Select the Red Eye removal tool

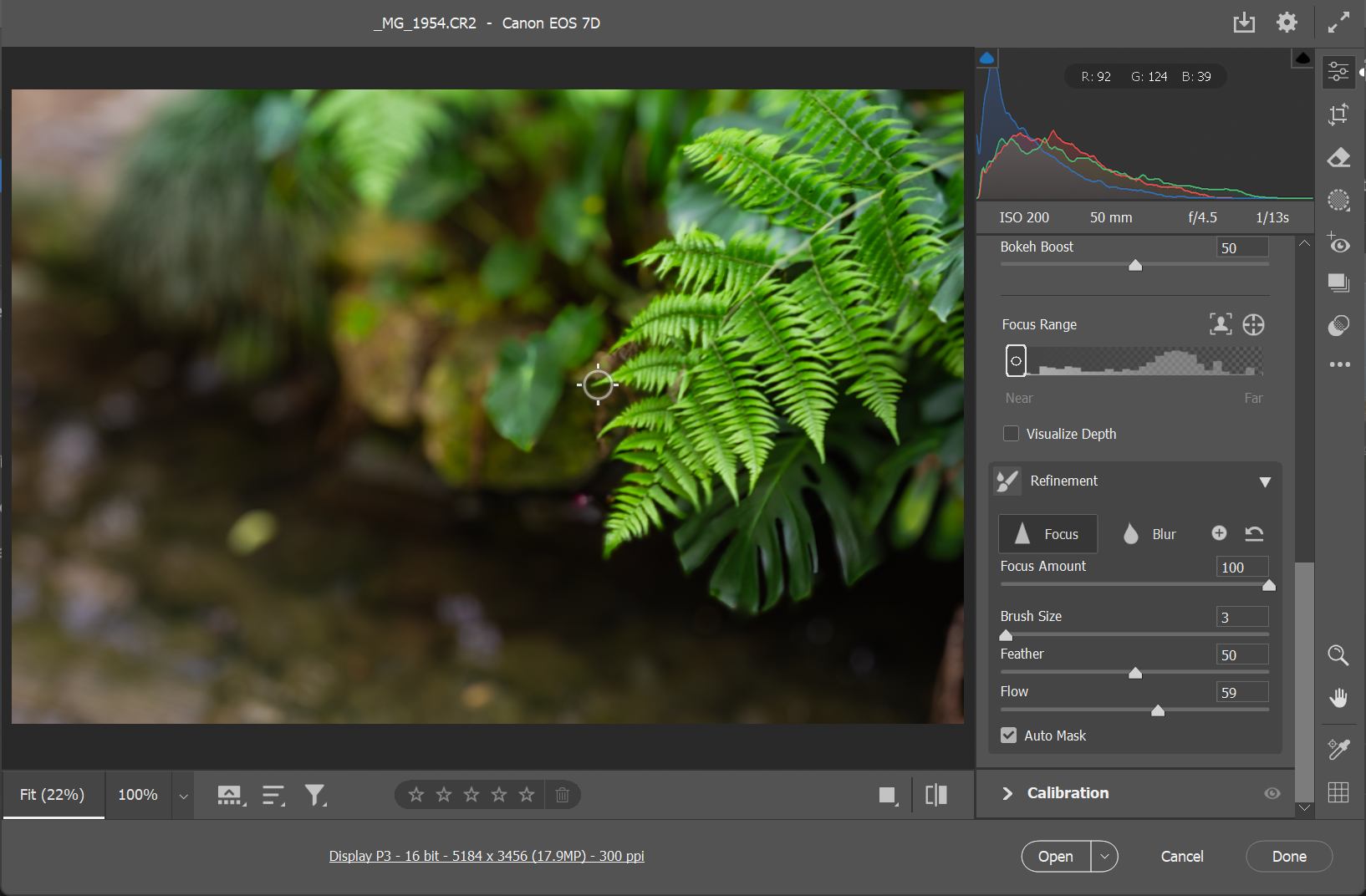click(1338, 244)
